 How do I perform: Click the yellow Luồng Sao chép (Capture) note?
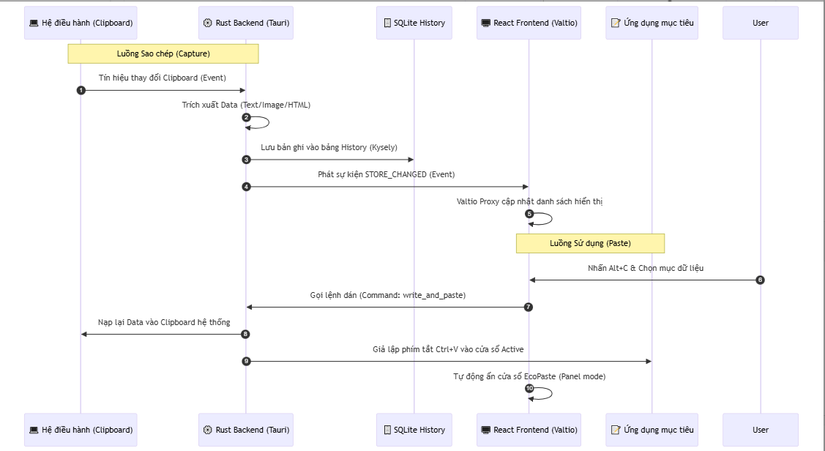click(163, 54)
